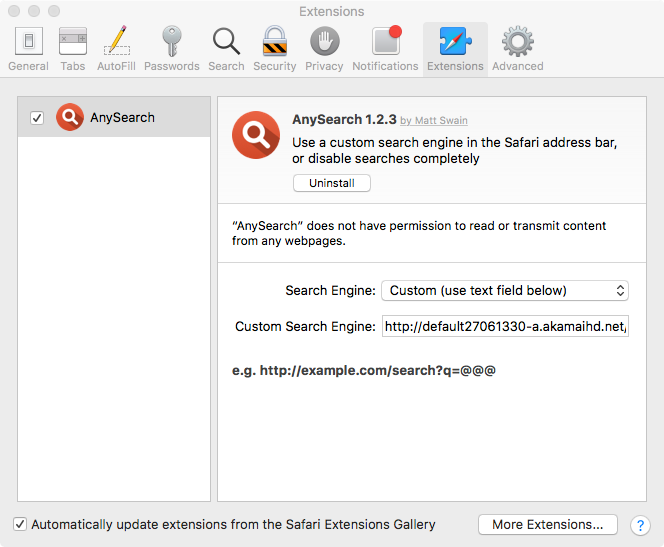Uncheck automatically update extensions checkbox
The height and width of the screenshot is (547, 664).
point(20,524)
